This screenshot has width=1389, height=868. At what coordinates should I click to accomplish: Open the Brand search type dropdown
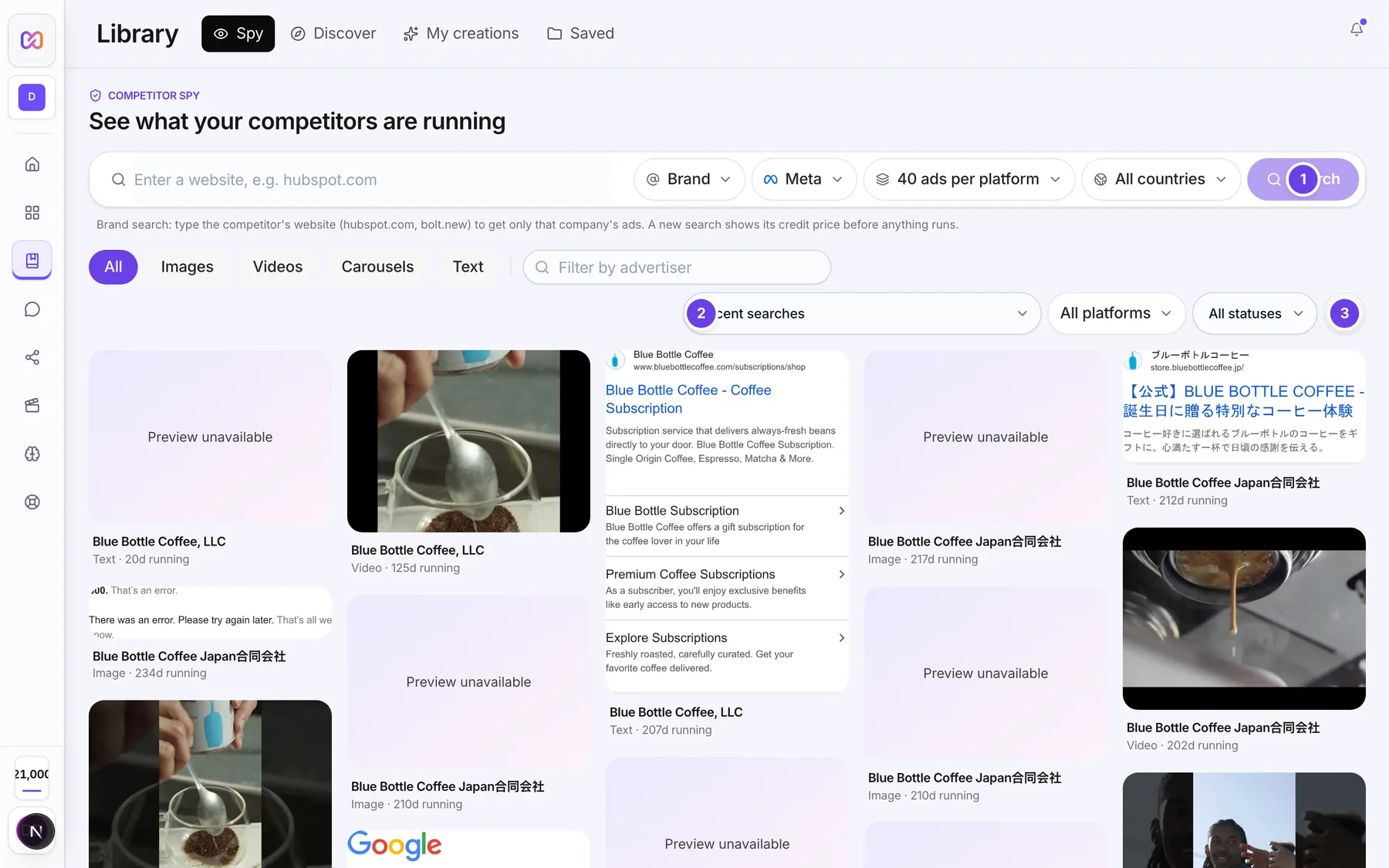click(x=689, y=180)
